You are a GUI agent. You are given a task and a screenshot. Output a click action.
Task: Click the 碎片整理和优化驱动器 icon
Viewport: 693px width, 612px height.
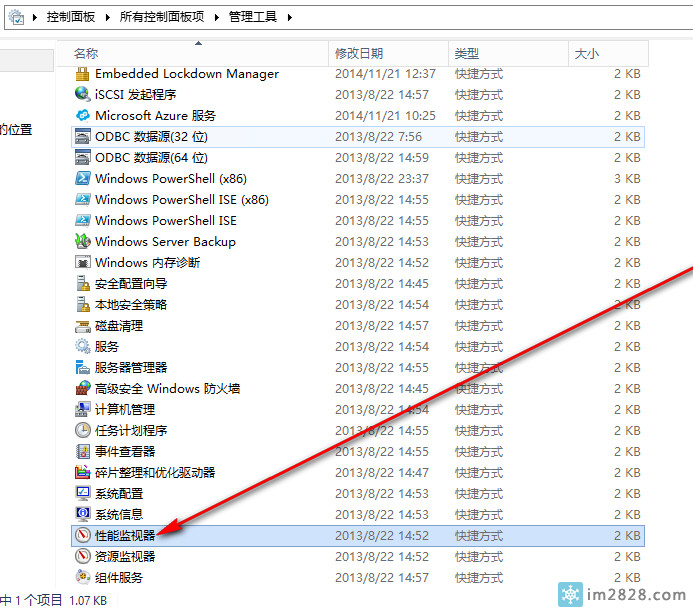tap(82, 472)
